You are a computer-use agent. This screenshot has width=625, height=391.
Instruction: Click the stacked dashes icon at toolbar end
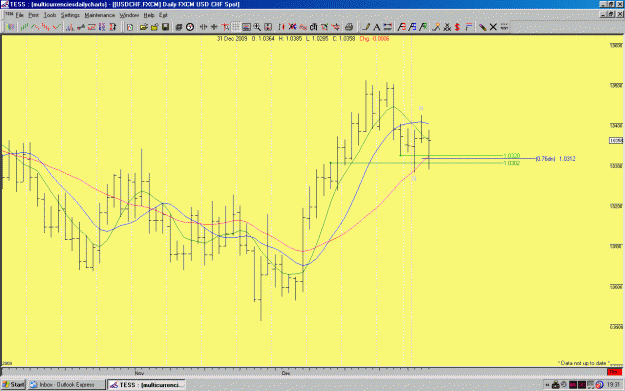504,27
